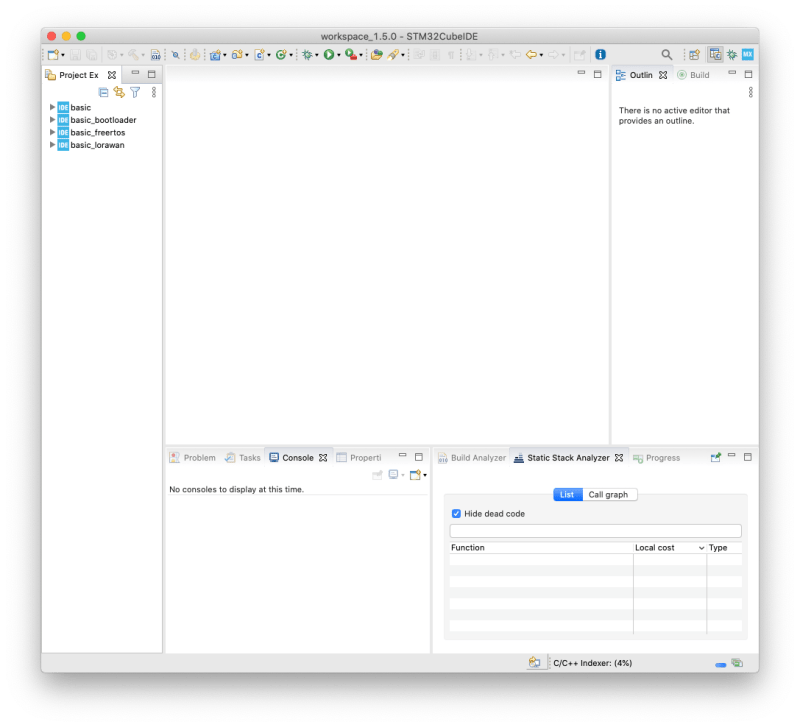This screenshot has width=800, height=727.
Task: Click the build progress icon in status bar
Action: tap(737, 663)
